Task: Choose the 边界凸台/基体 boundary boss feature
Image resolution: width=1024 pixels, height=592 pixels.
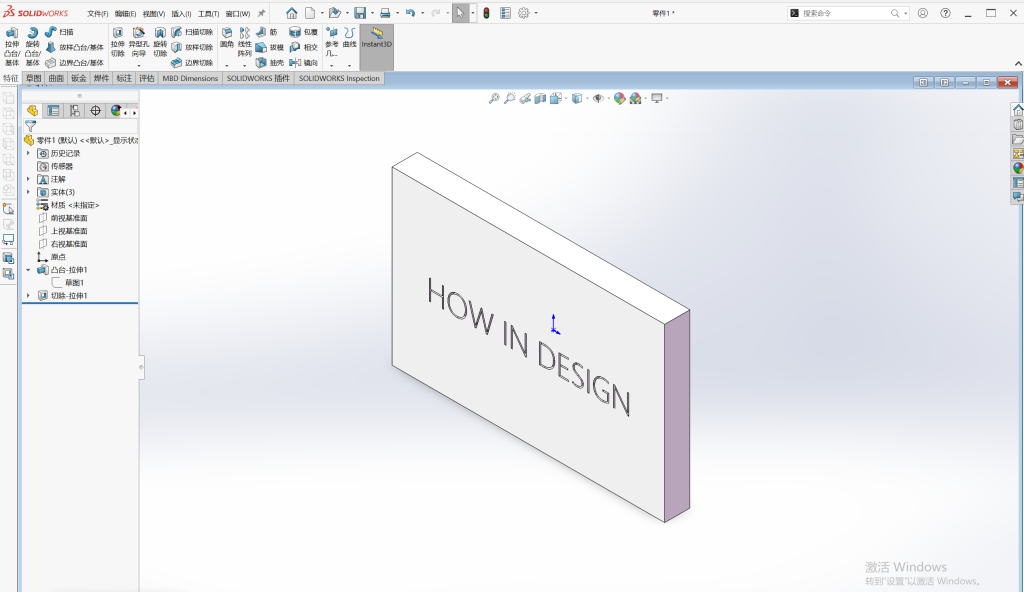Action: (74, 63)
